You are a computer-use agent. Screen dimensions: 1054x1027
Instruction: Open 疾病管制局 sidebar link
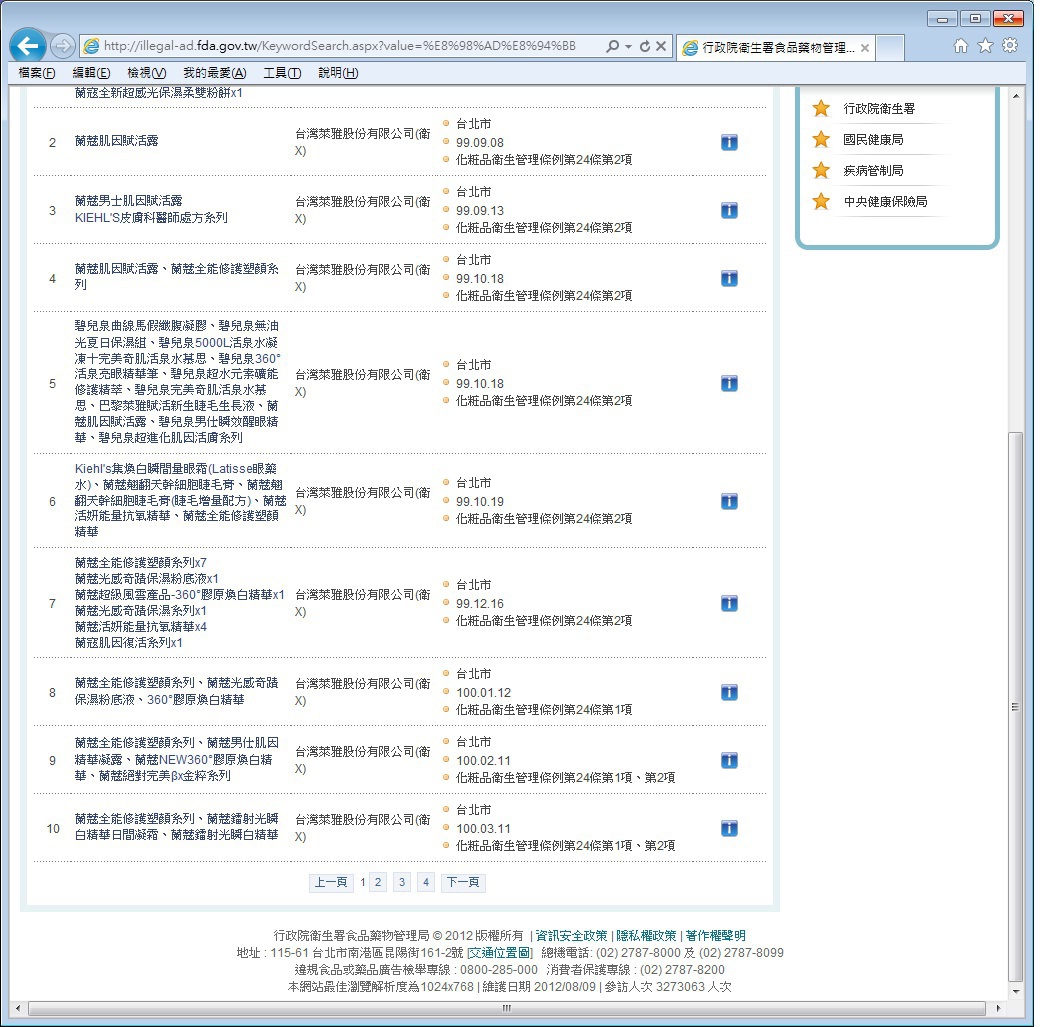pos(873,170)
